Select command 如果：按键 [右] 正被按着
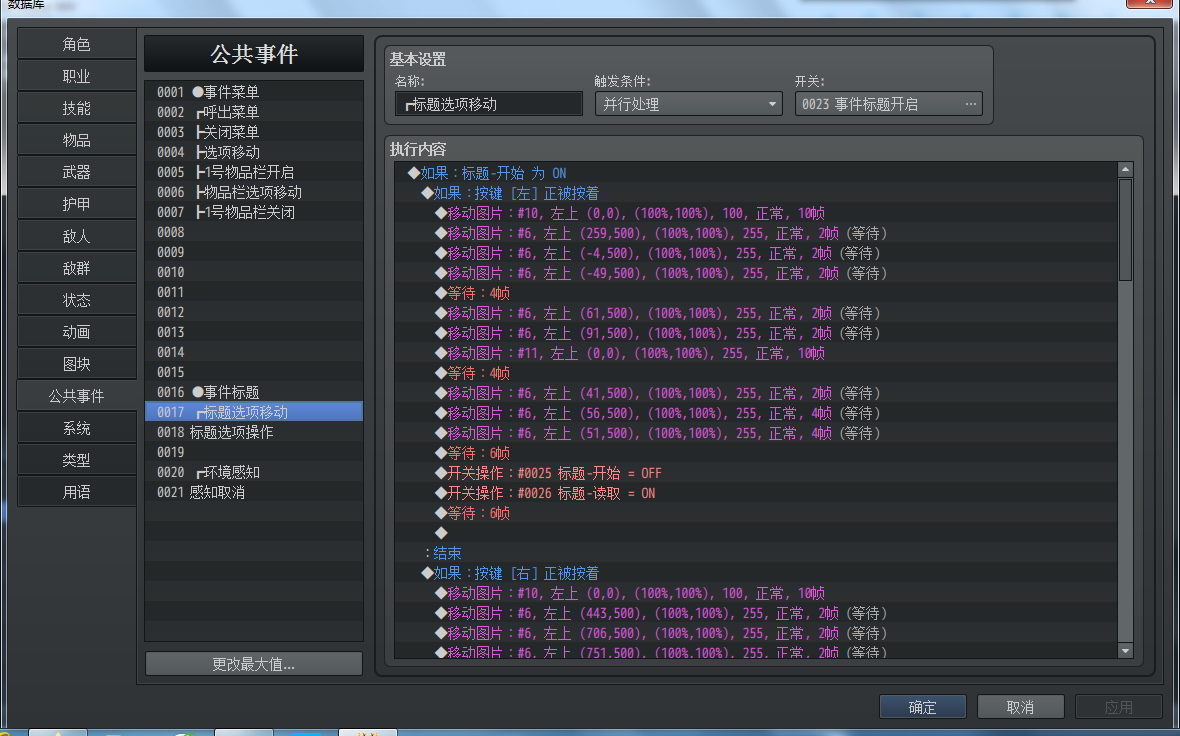 756,573
